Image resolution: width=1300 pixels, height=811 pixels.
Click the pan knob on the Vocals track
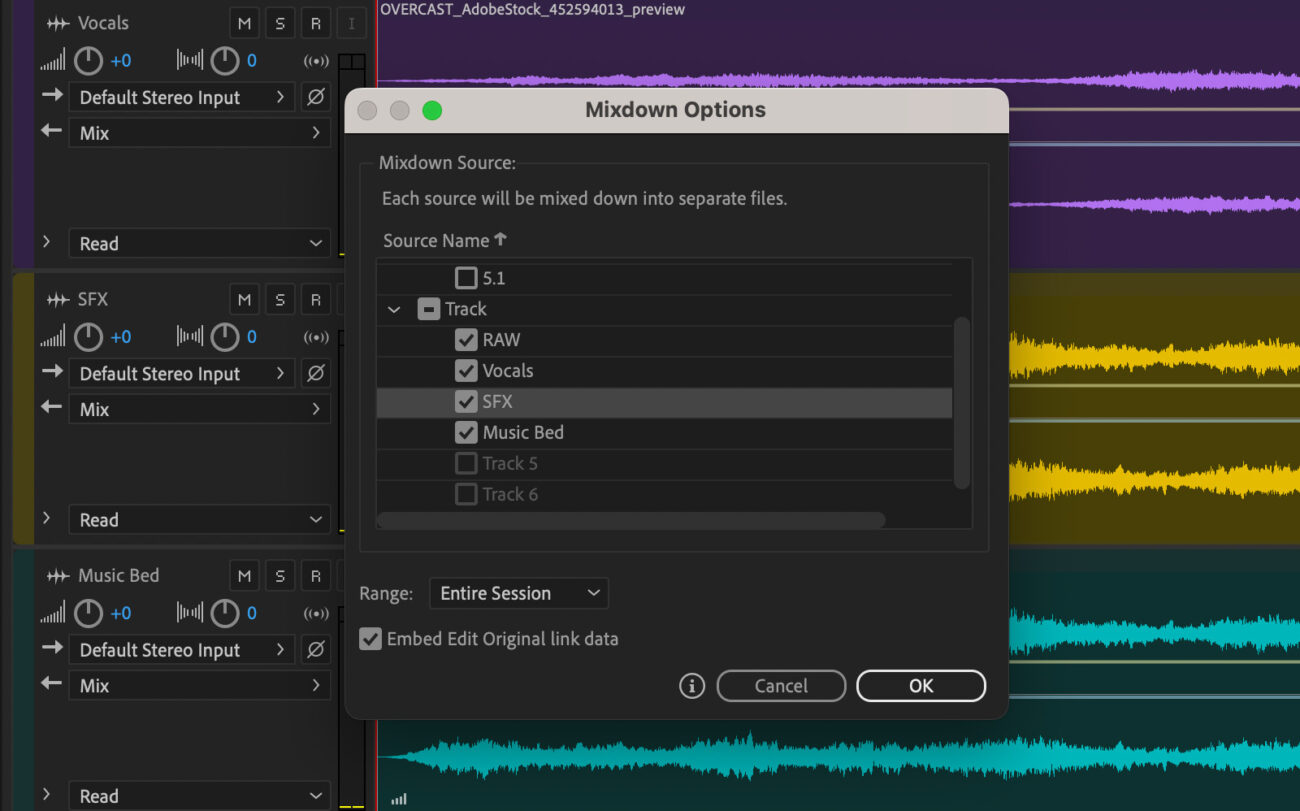click(x=224, y=60)
